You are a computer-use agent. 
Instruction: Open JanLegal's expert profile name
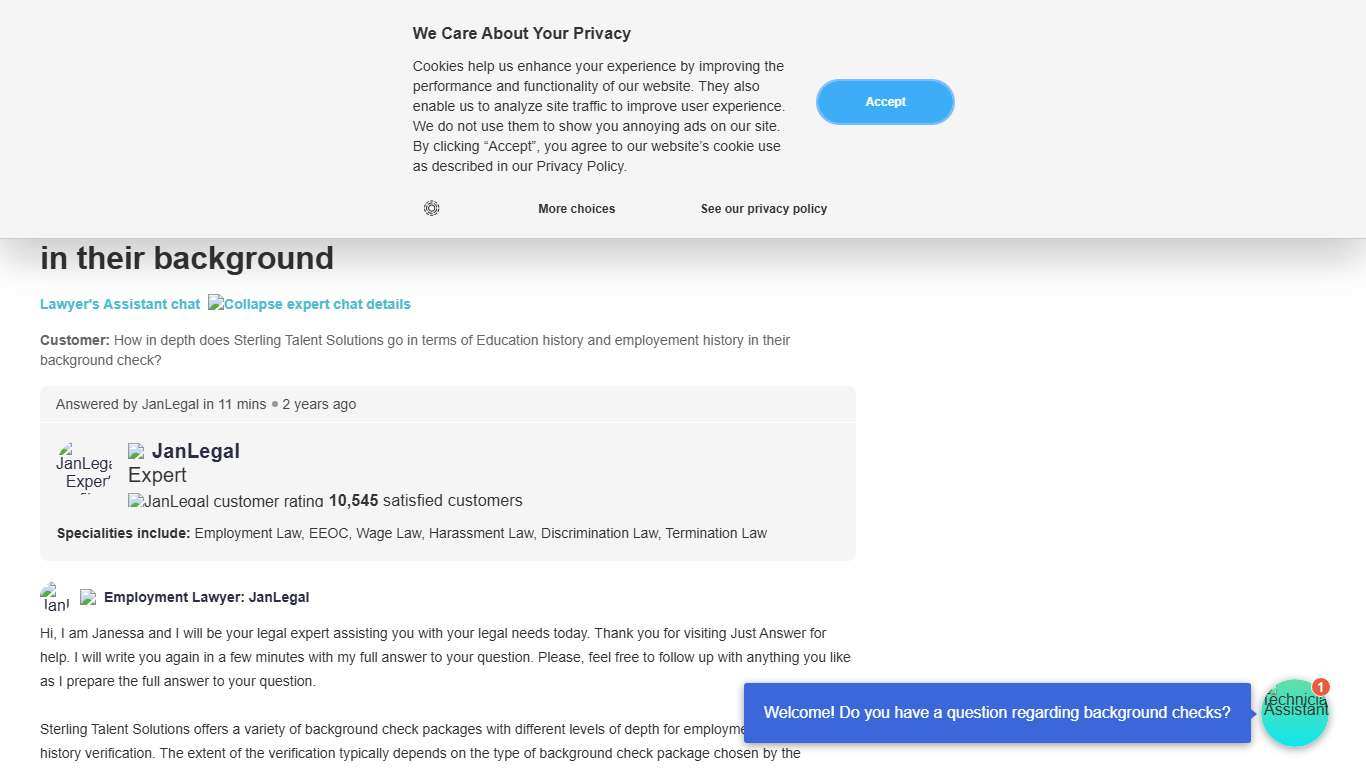pos(196,451)
